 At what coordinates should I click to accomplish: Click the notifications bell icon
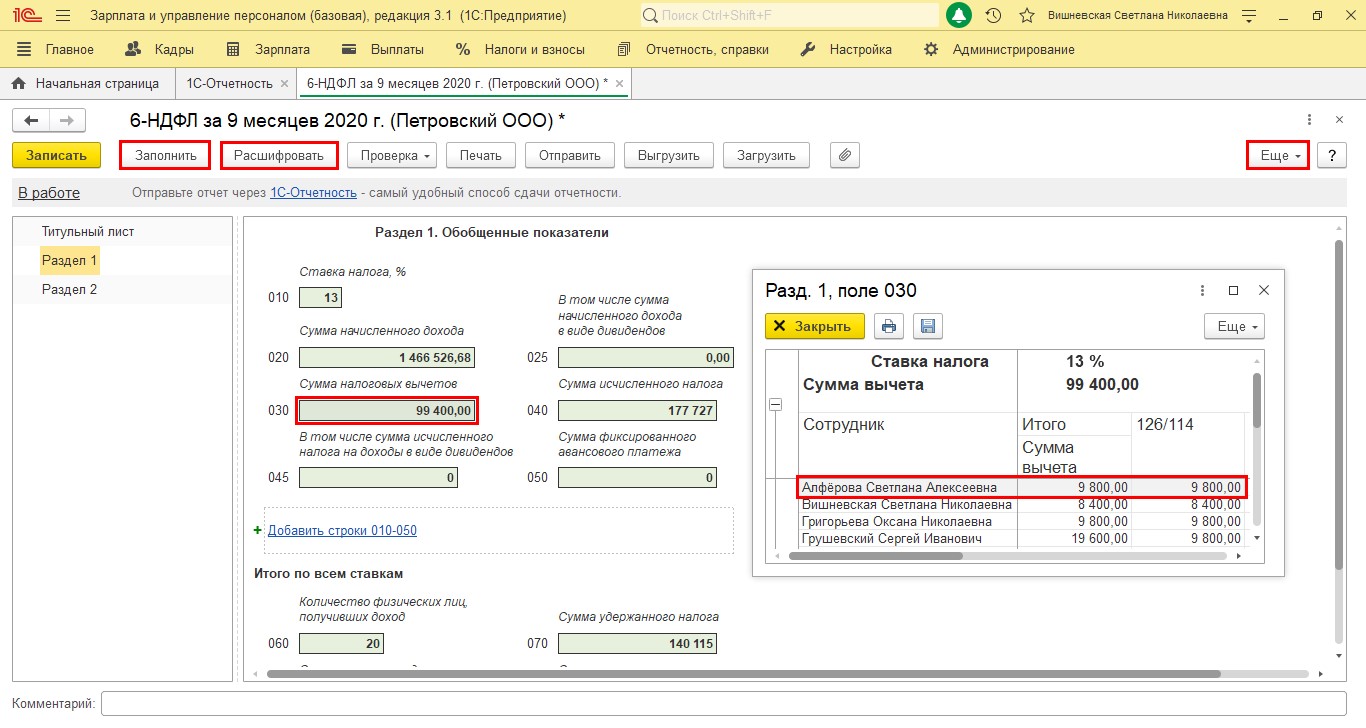click(x=959, y=16)
